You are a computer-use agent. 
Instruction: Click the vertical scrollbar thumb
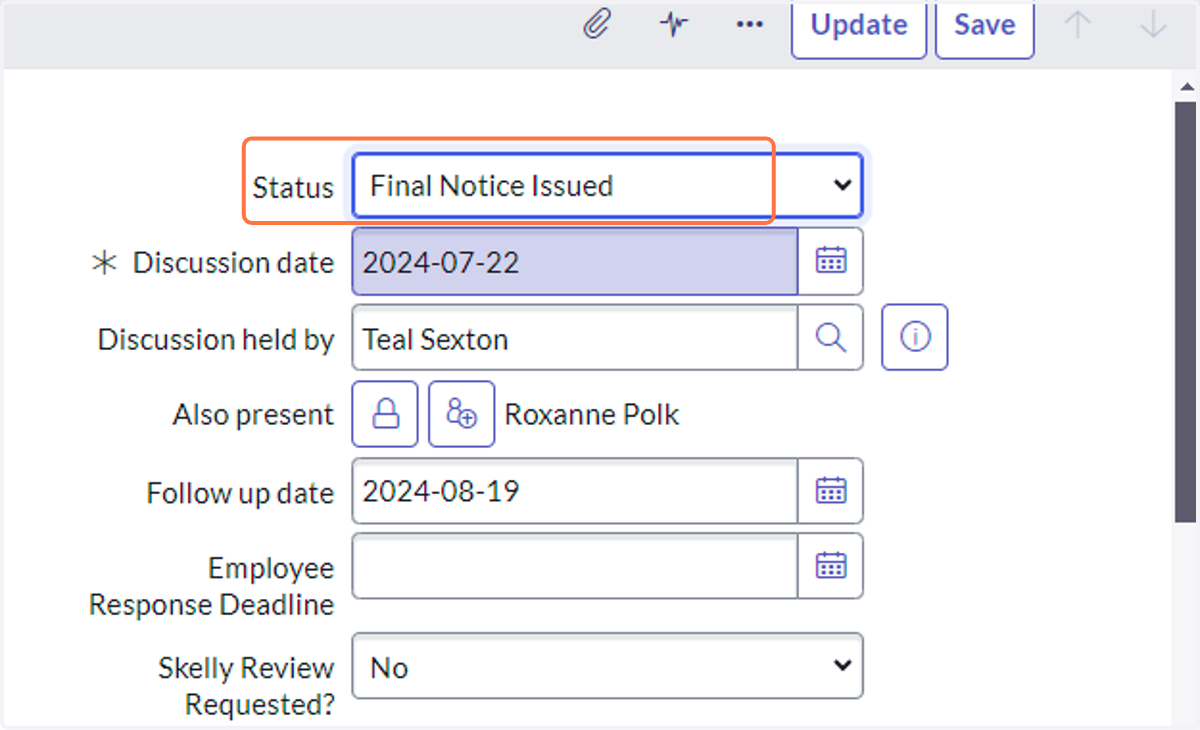(x=1185, y=310)
